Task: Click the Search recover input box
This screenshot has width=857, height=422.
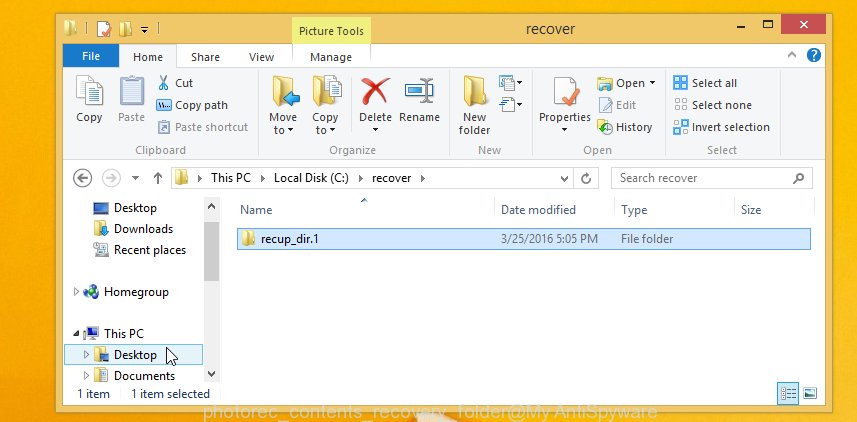Action: point(700,178)
